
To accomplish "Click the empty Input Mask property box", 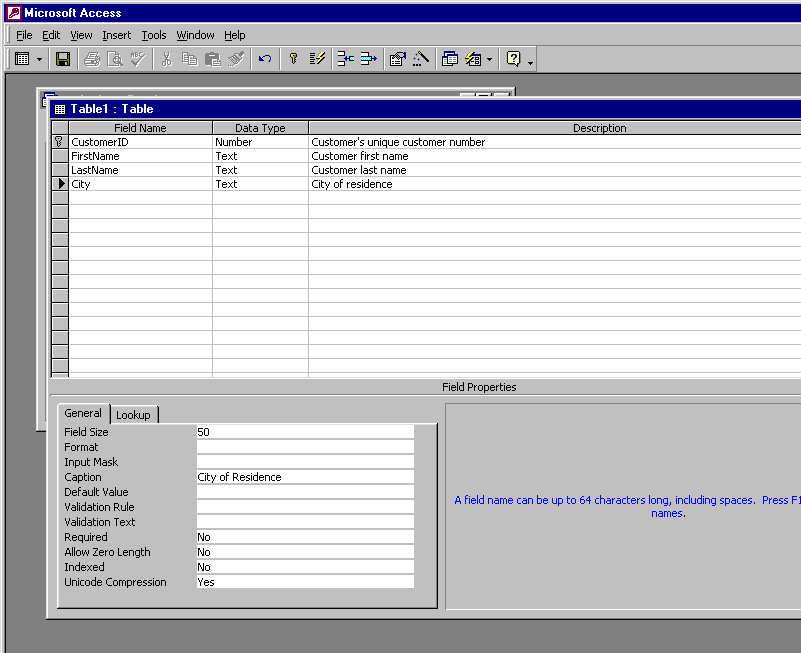I will click(305, 462).
